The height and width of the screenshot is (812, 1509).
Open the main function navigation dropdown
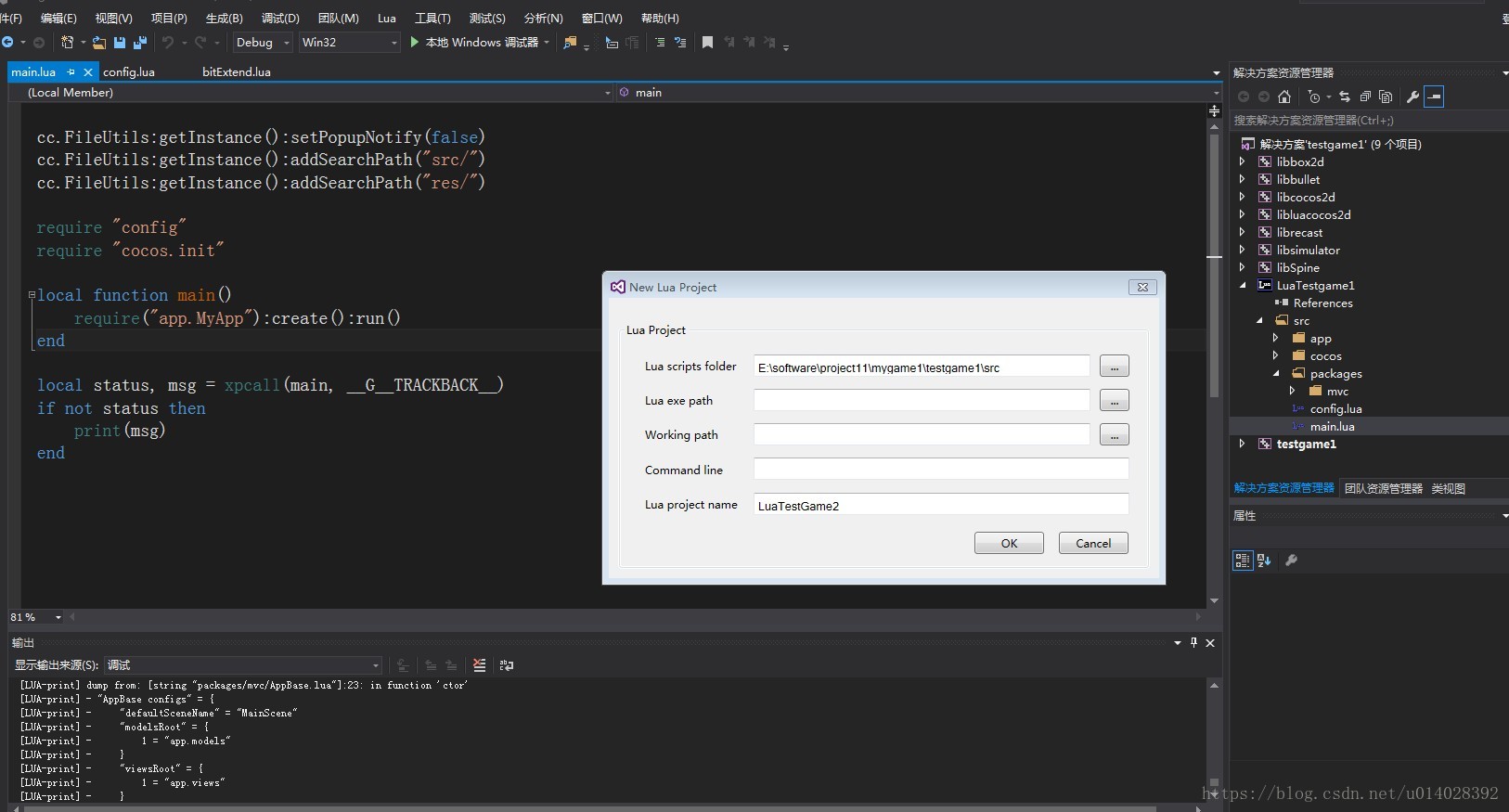point(1216,93)
